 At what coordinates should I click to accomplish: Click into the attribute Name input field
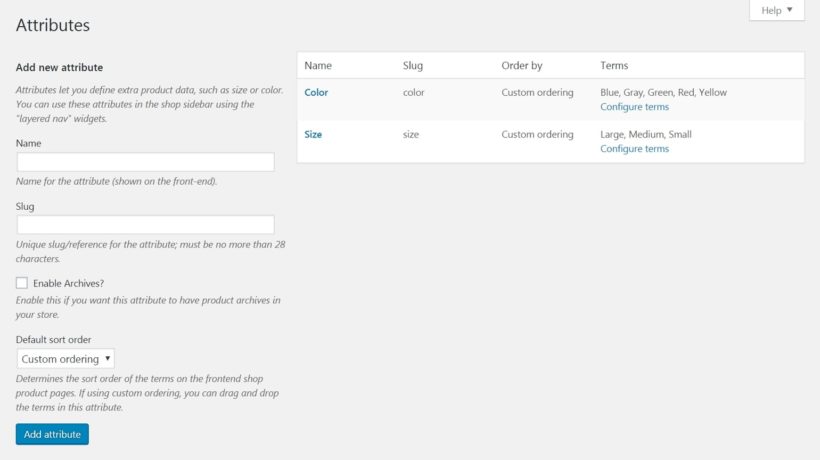[145, 162]
